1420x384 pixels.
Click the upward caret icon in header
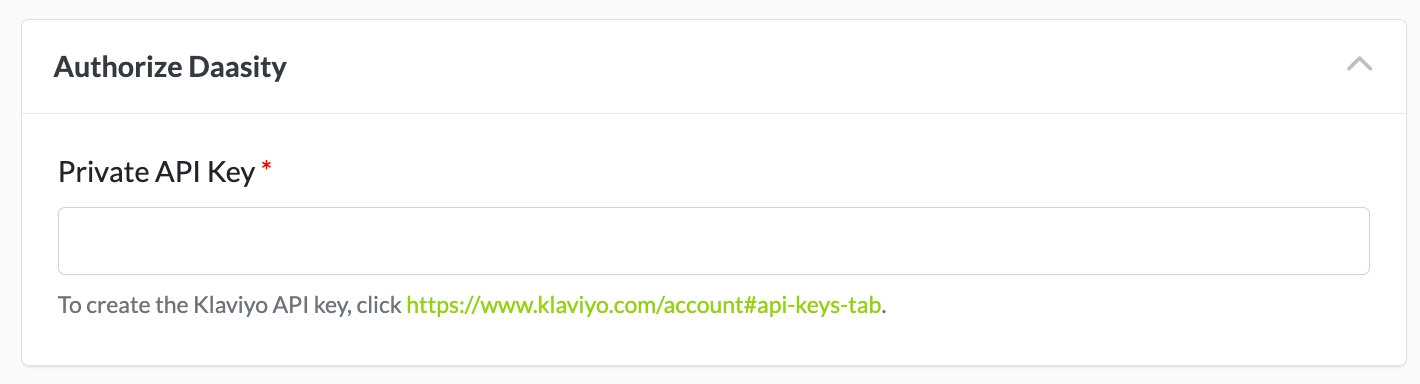pyautogui.click(x=1359, y=64)
